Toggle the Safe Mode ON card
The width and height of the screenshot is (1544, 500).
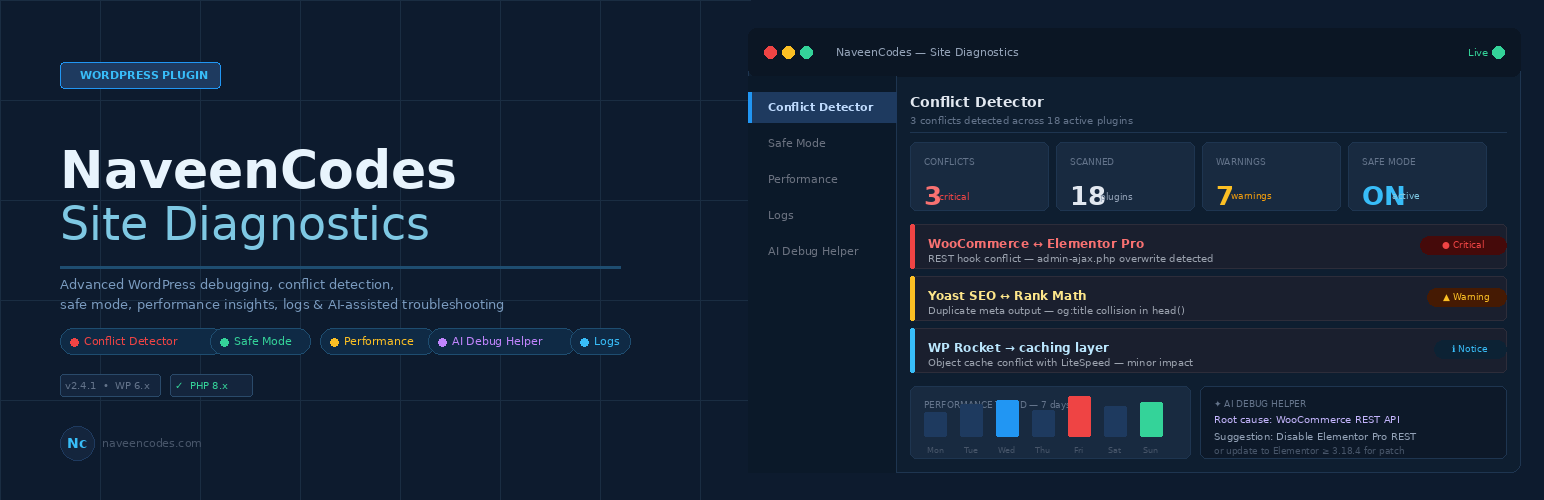pos(1417,176)
